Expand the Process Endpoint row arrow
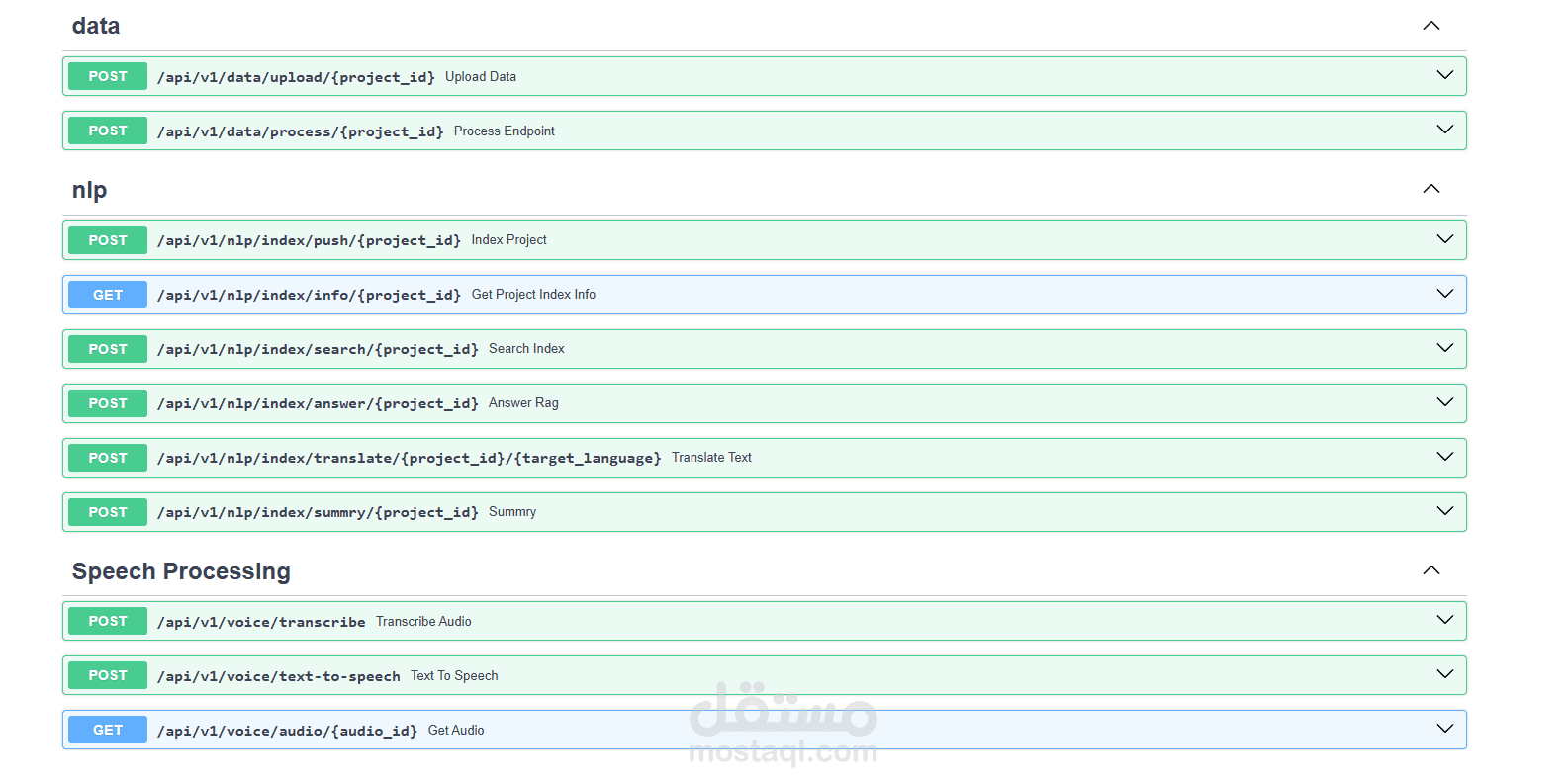This screenshot has height=784, width=1568. click(x=1444, y=130)
